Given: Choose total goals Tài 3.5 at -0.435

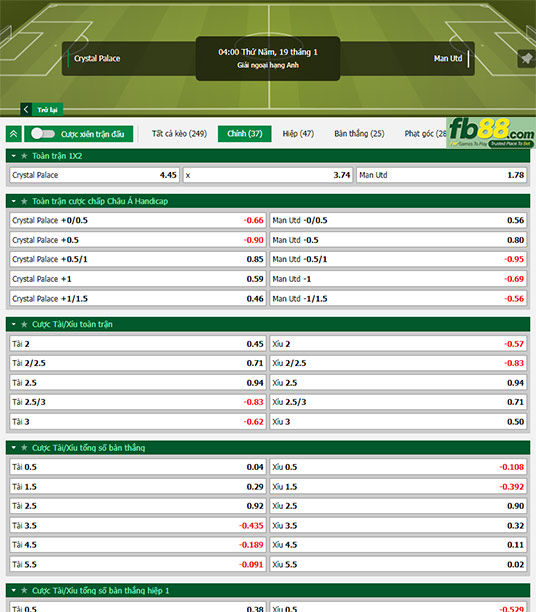Looking at the screenshot, I should pyautogui.click(x=138, y=526).
